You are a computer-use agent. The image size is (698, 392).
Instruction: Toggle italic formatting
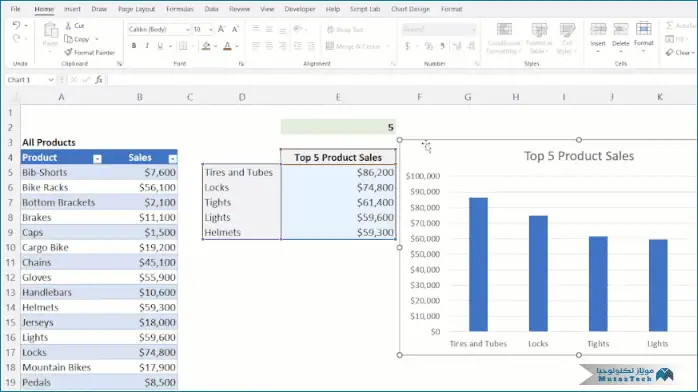pos(147,45)
